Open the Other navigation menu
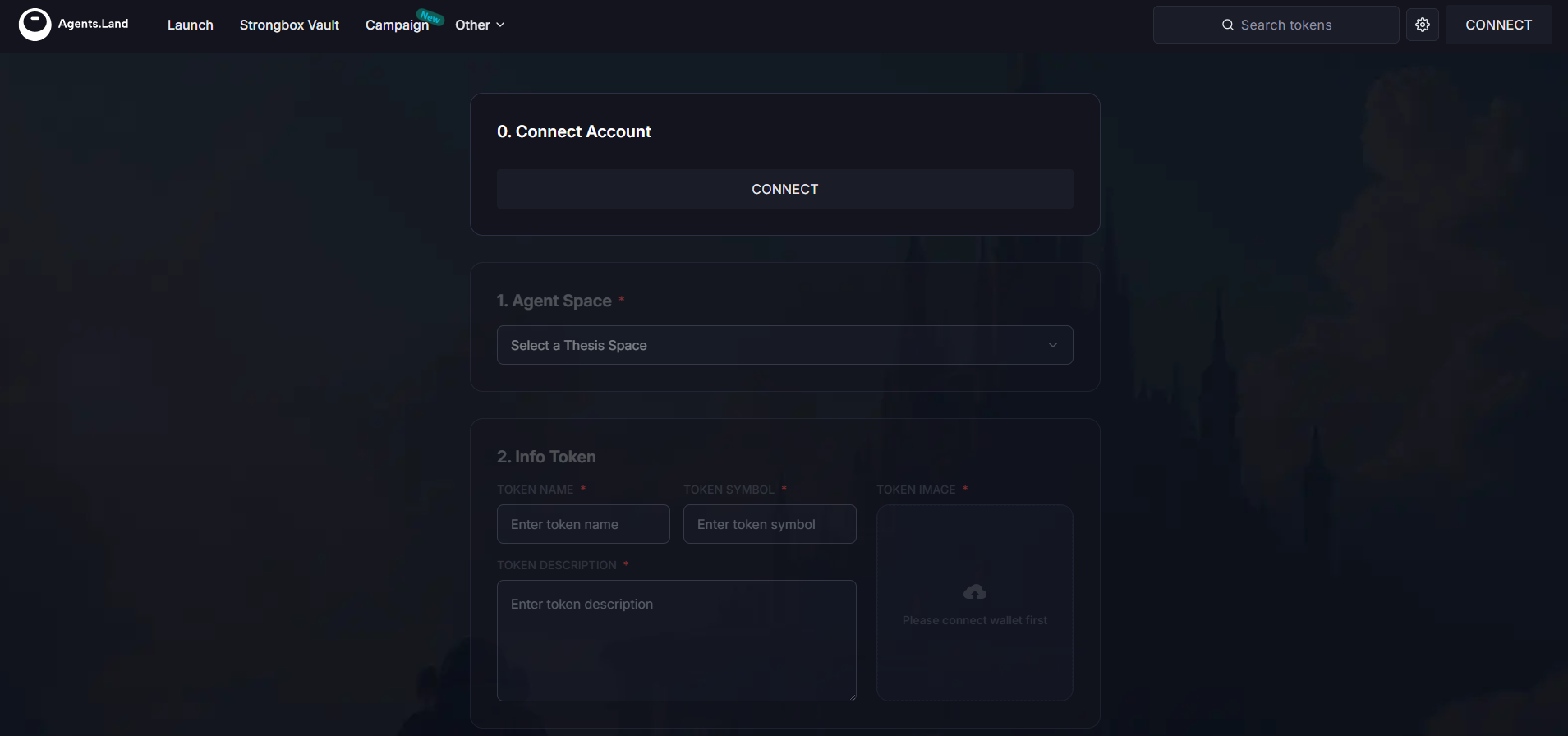 472,25
